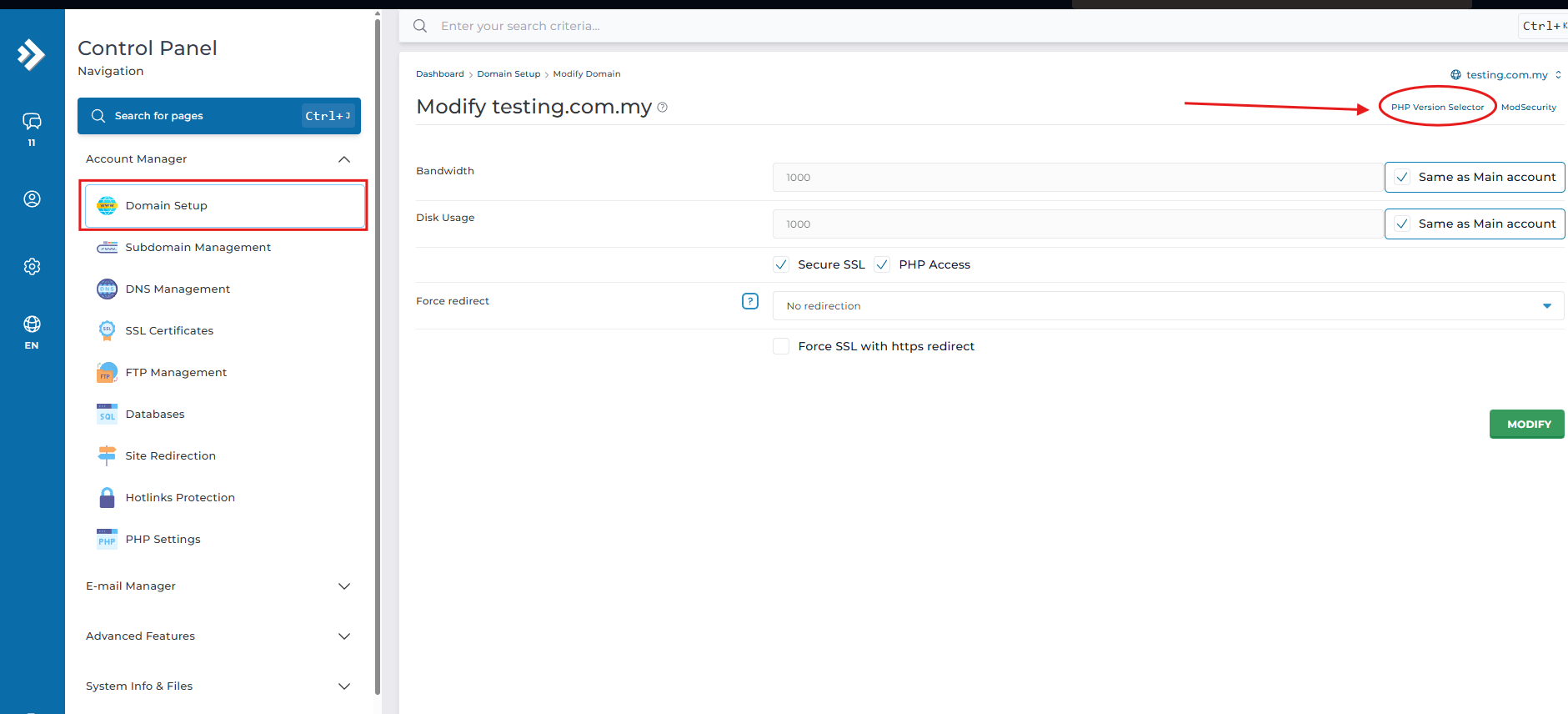Open FTP Management menu item
This screenshot has width=1568, height=714.
[176, 373]
